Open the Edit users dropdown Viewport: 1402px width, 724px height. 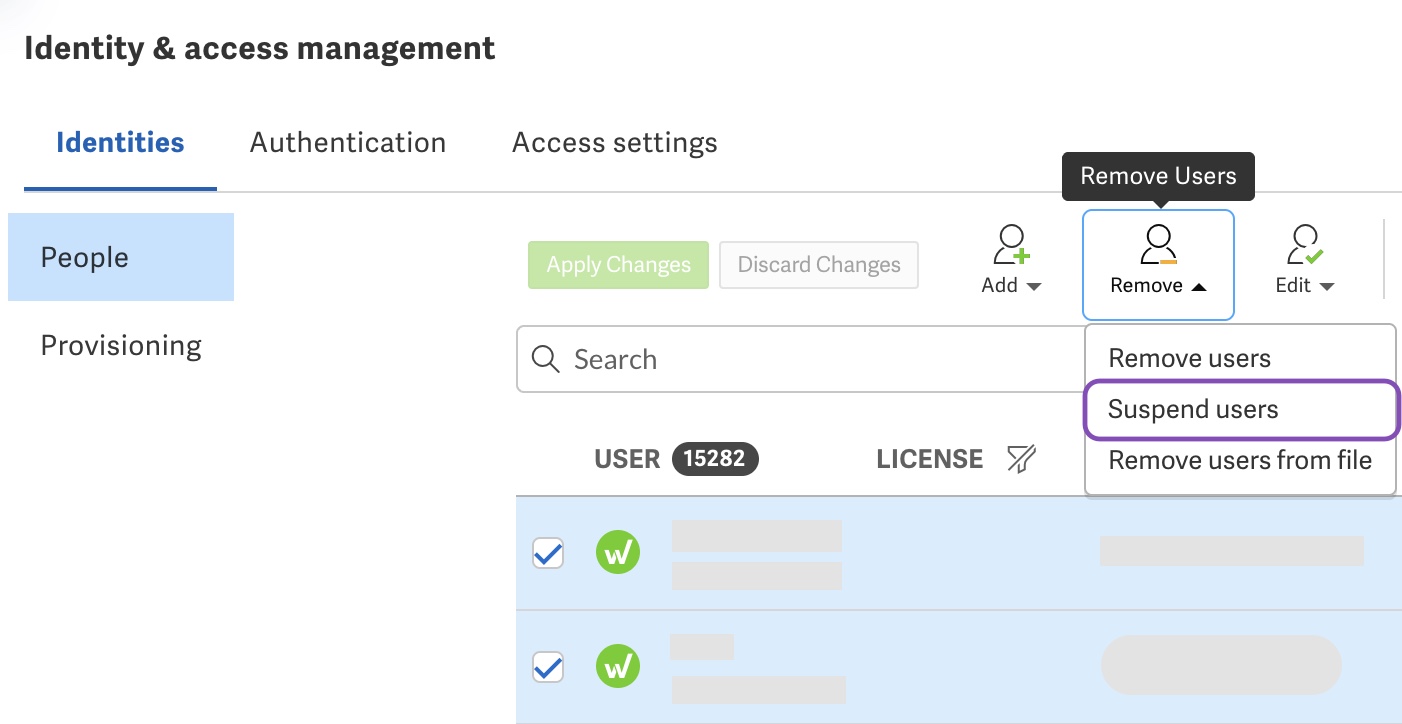(1305, 261)
